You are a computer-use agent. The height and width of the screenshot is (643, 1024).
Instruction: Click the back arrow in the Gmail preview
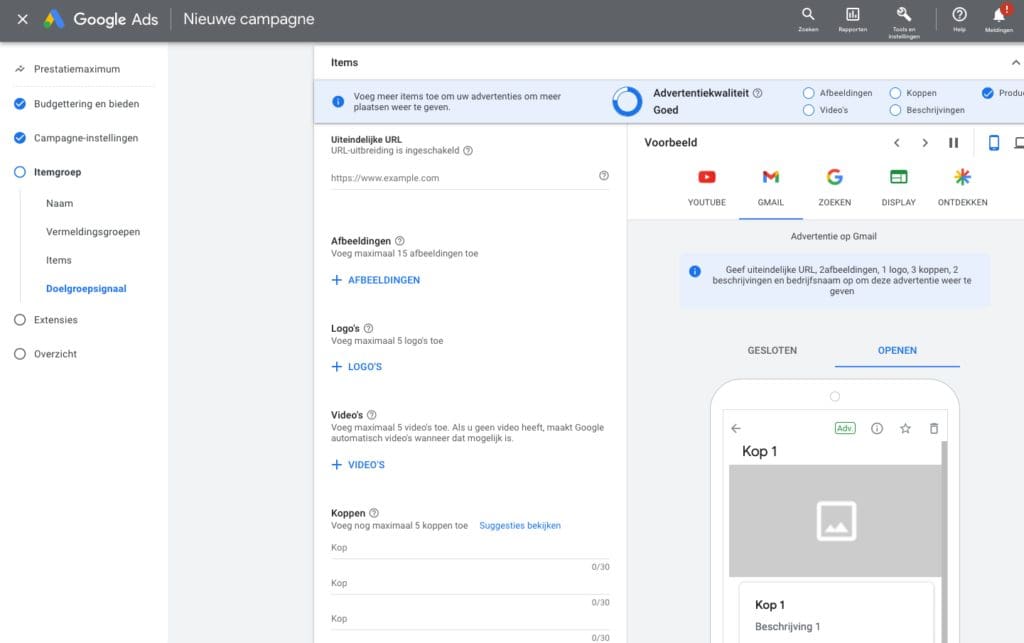[736, 428]
